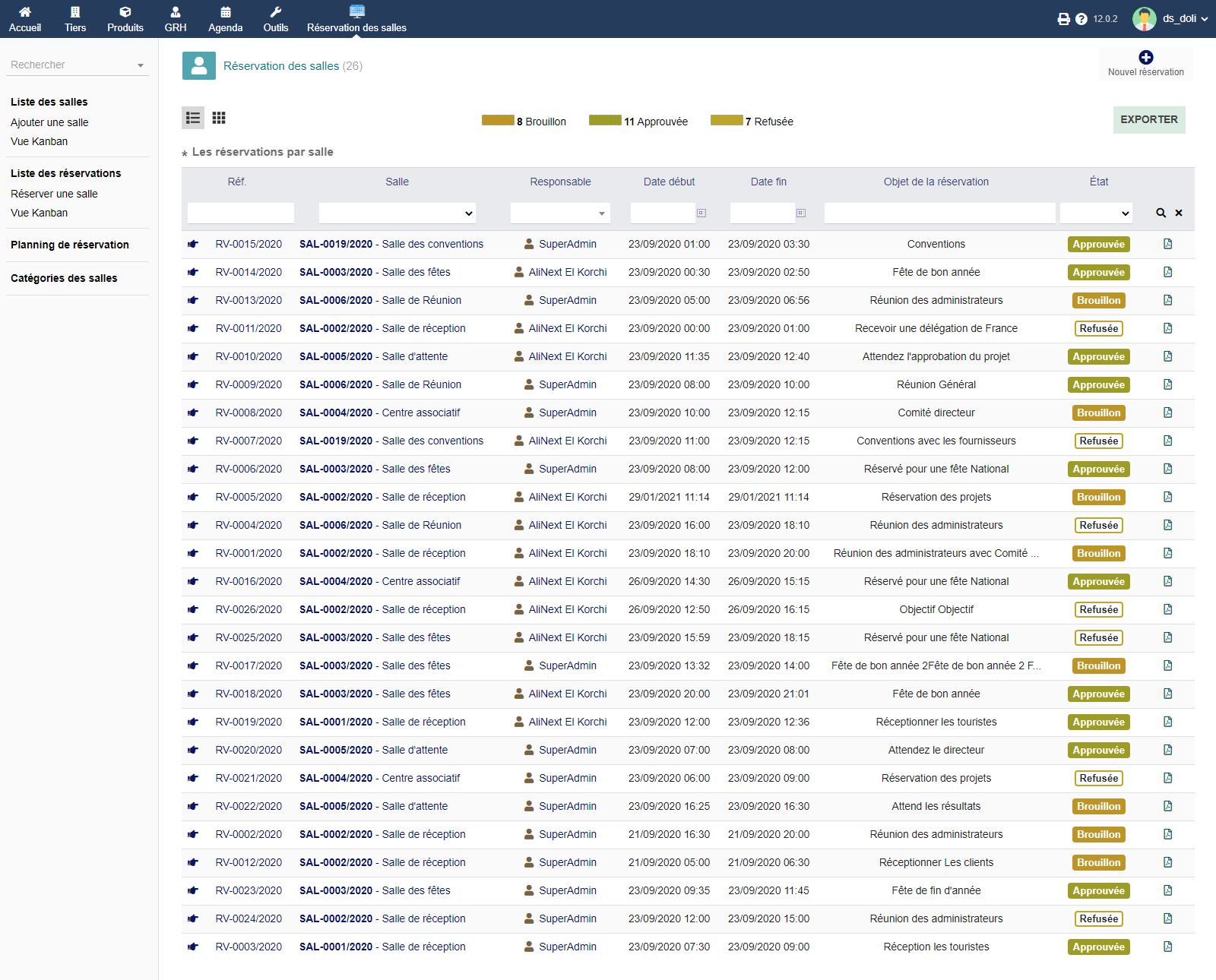Open the État filter dropdown

click(1096, 213)
